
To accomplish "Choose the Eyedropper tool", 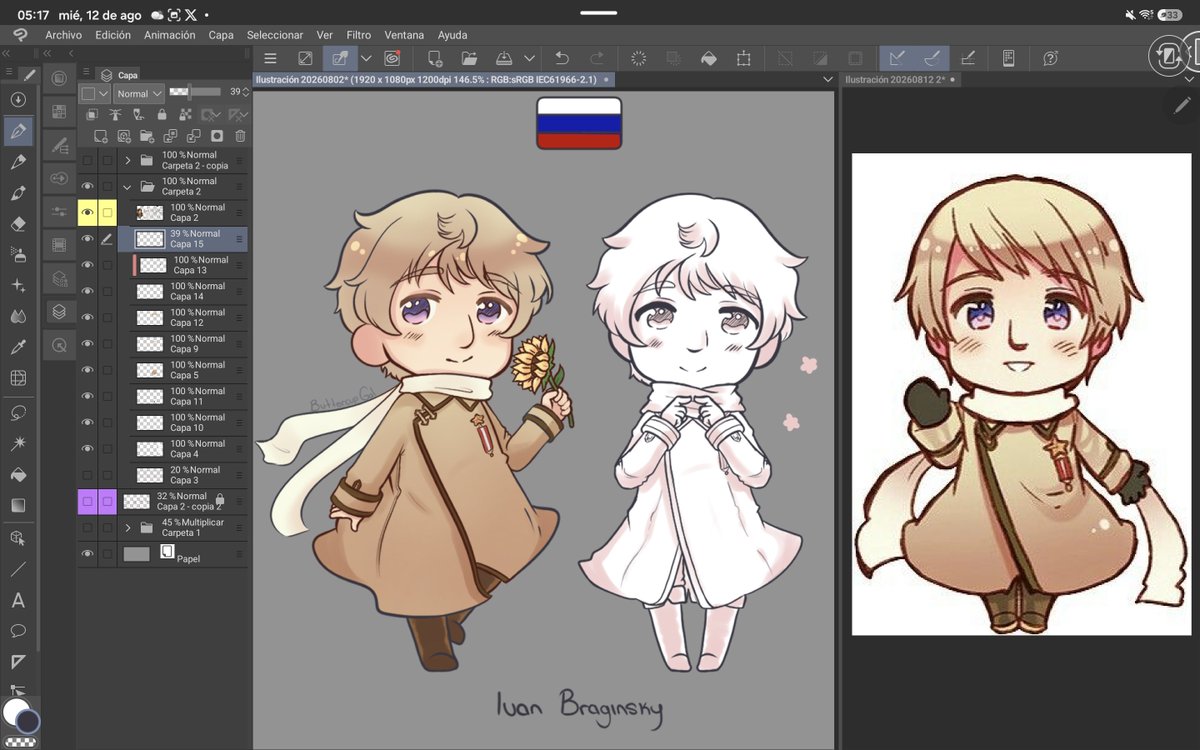I will tap(18, 347).
